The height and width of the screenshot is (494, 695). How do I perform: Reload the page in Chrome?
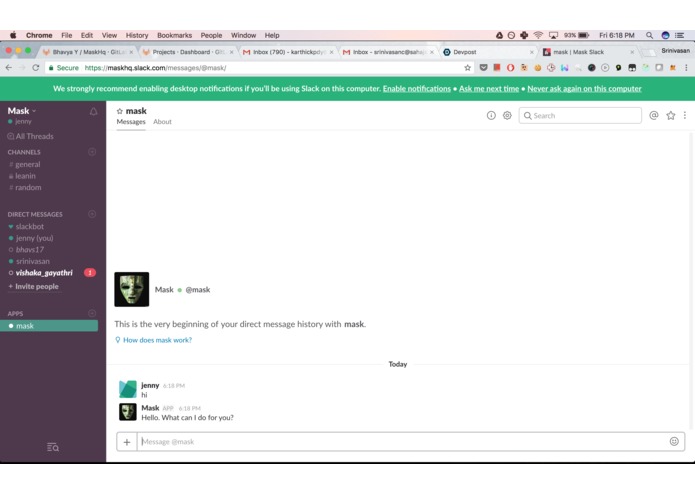click(36, 68)
